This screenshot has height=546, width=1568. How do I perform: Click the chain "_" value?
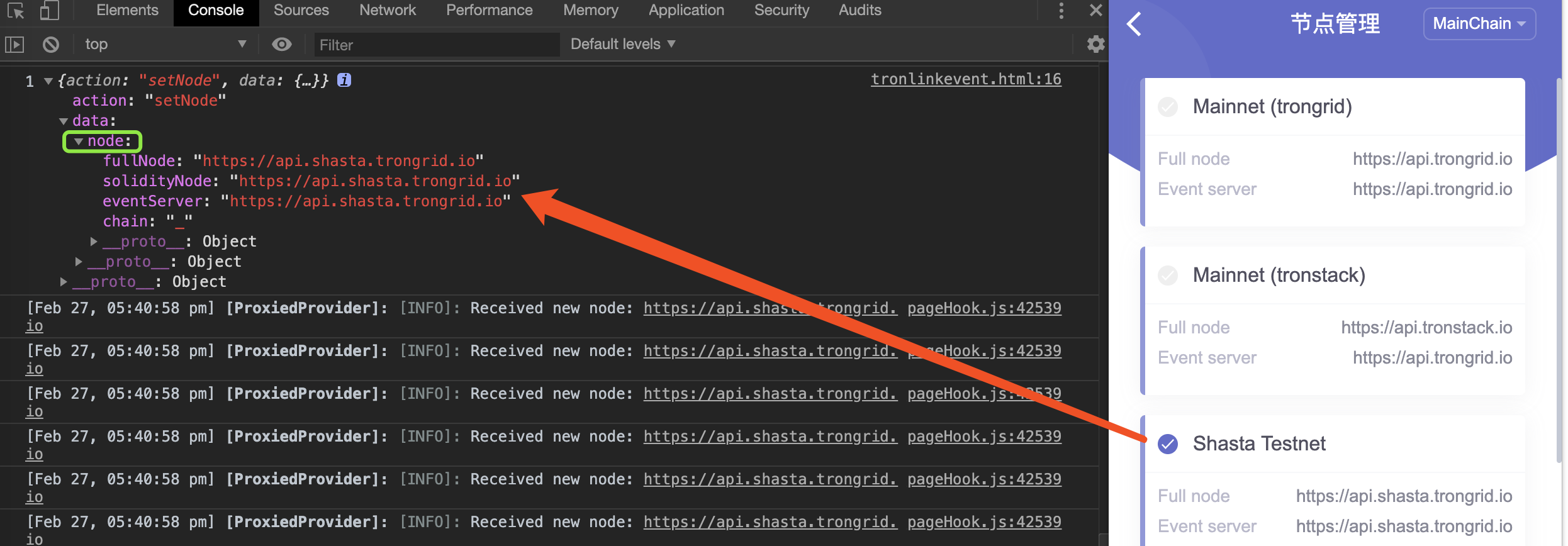pos(179,221)
